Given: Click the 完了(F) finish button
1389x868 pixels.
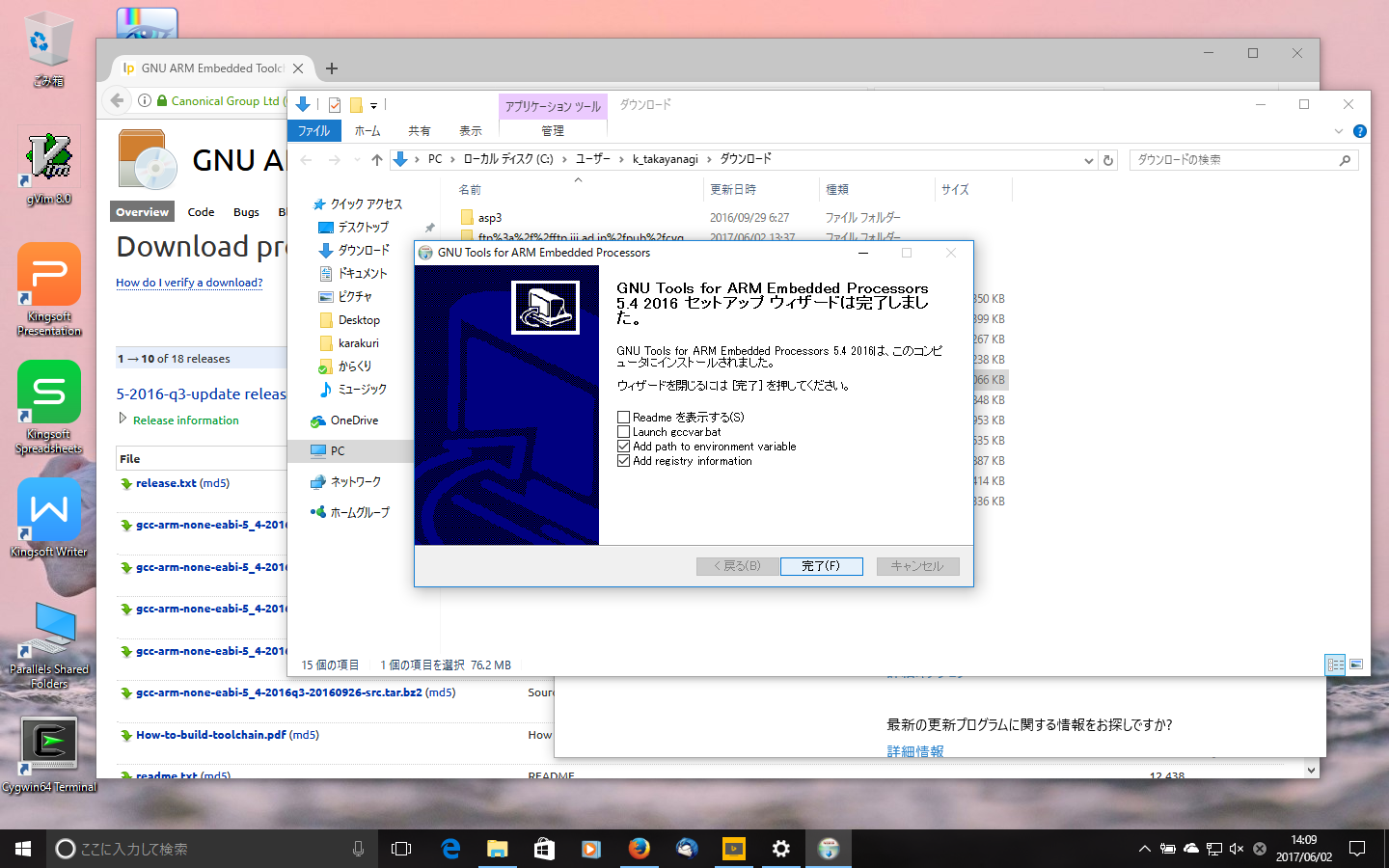Looking at the screenshot, I should click(x=821, y=566).
